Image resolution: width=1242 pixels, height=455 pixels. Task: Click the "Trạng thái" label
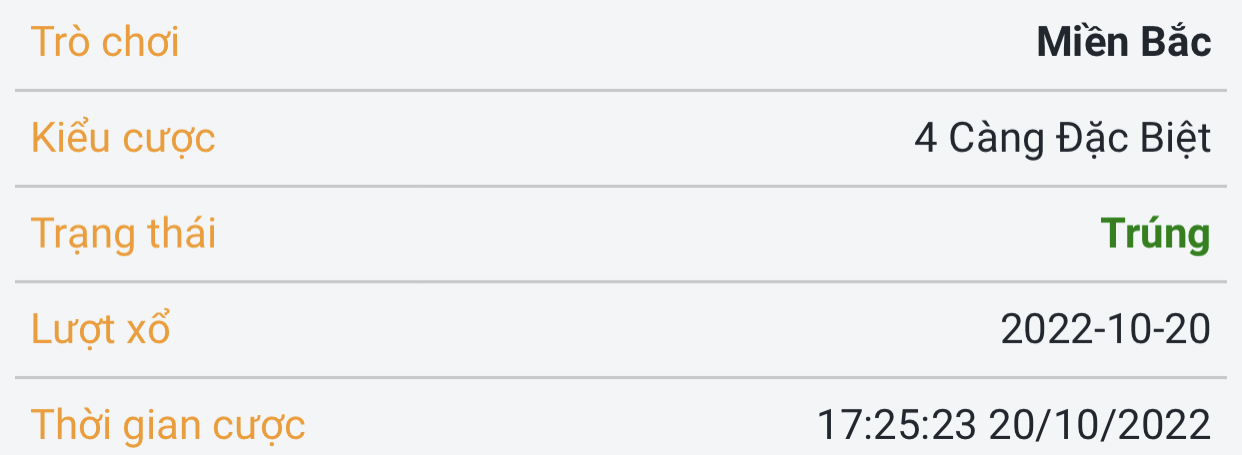click(123, 233)
